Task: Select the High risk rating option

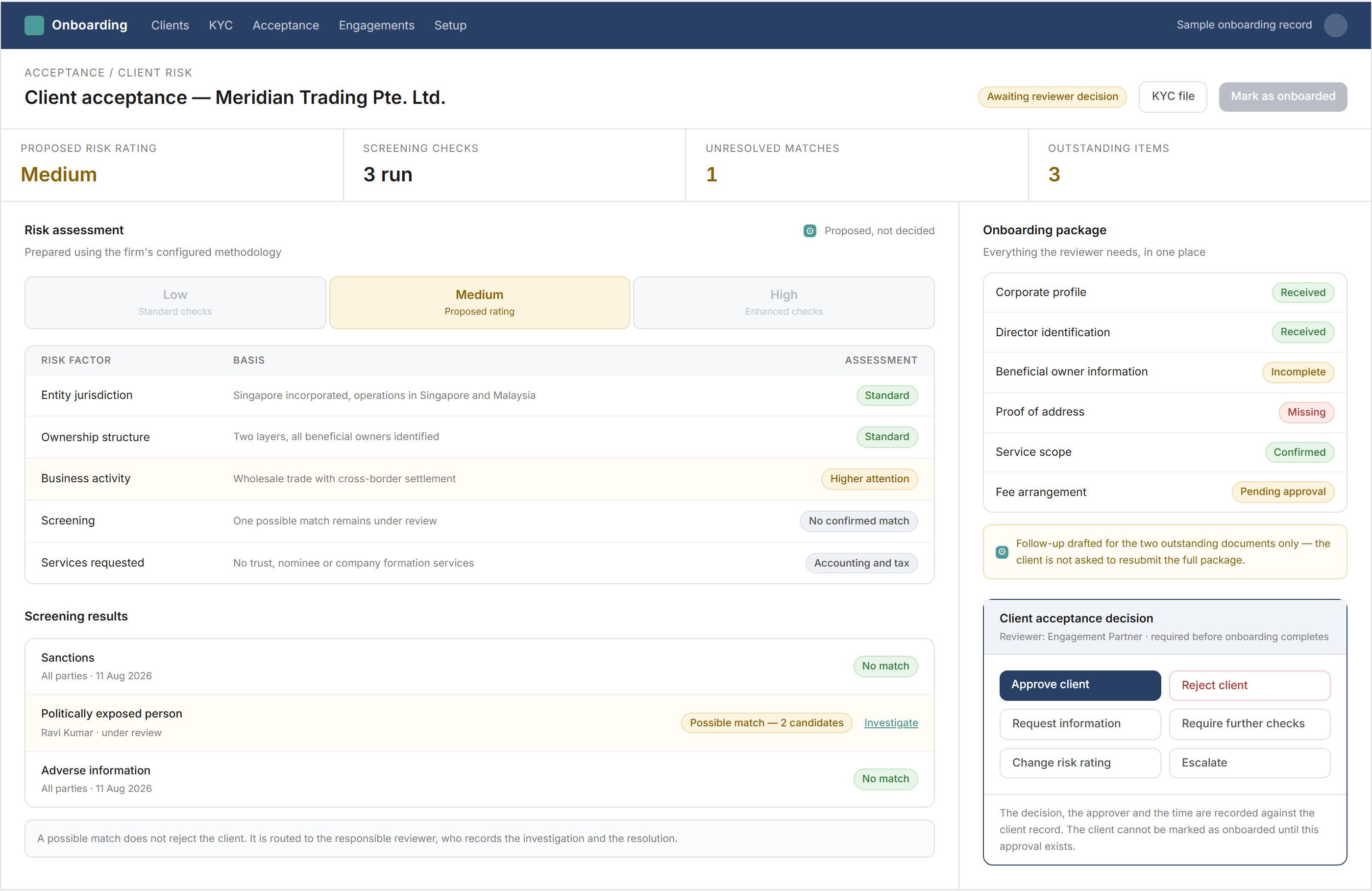Action: pyautogui.click(x=784, y=303)
